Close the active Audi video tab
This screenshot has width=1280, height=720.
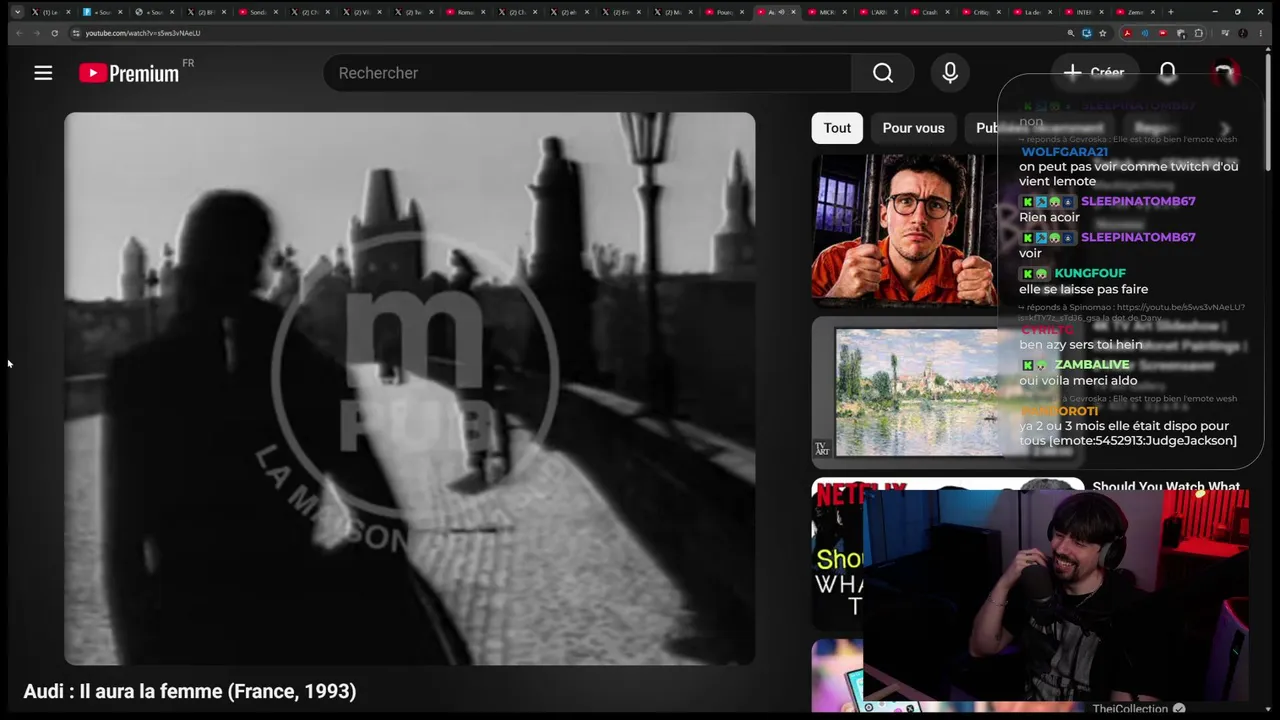(x=794, y=12)
